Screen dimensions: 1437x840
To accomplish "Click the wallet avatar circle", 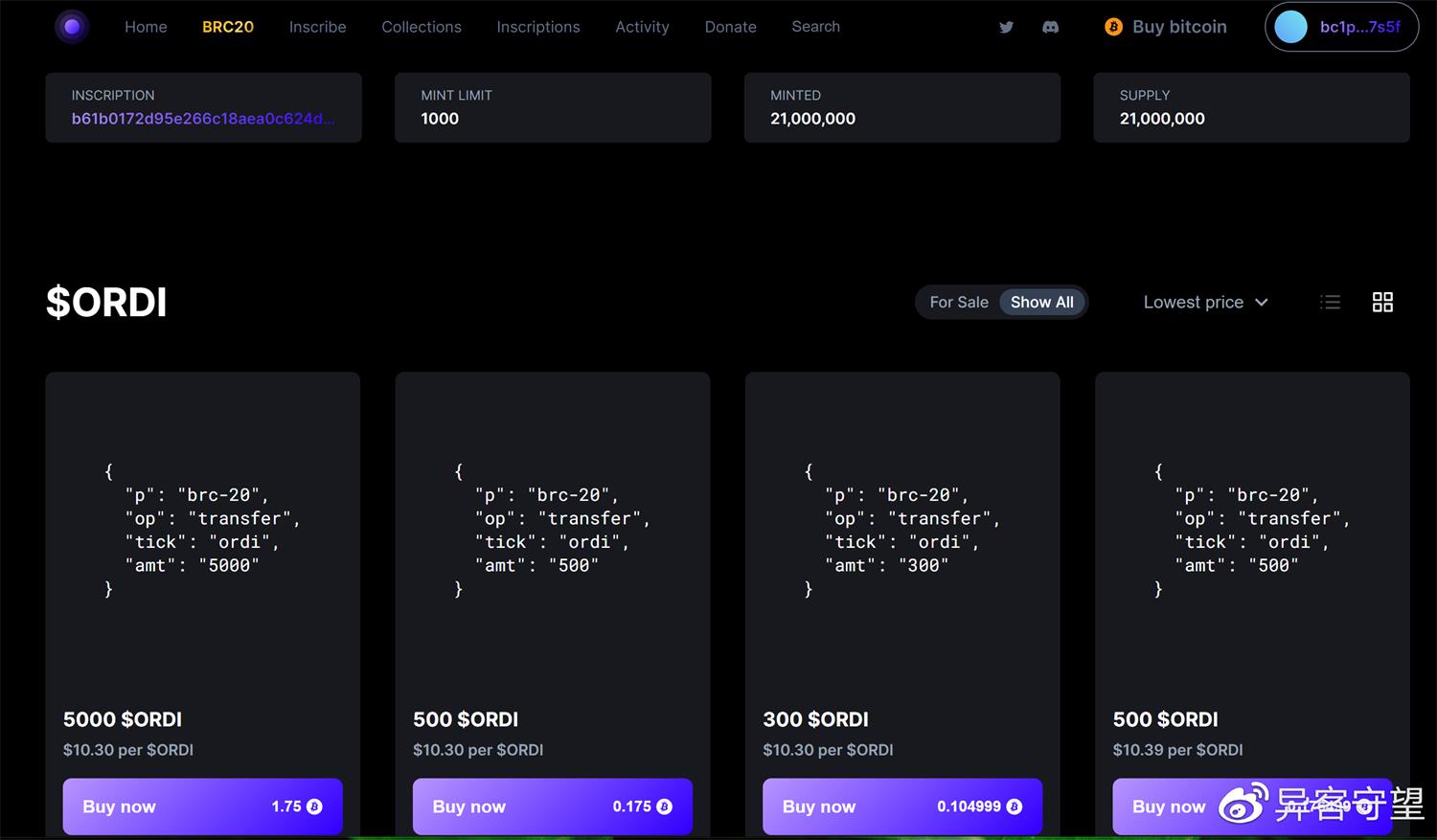I will point(1290,27).
